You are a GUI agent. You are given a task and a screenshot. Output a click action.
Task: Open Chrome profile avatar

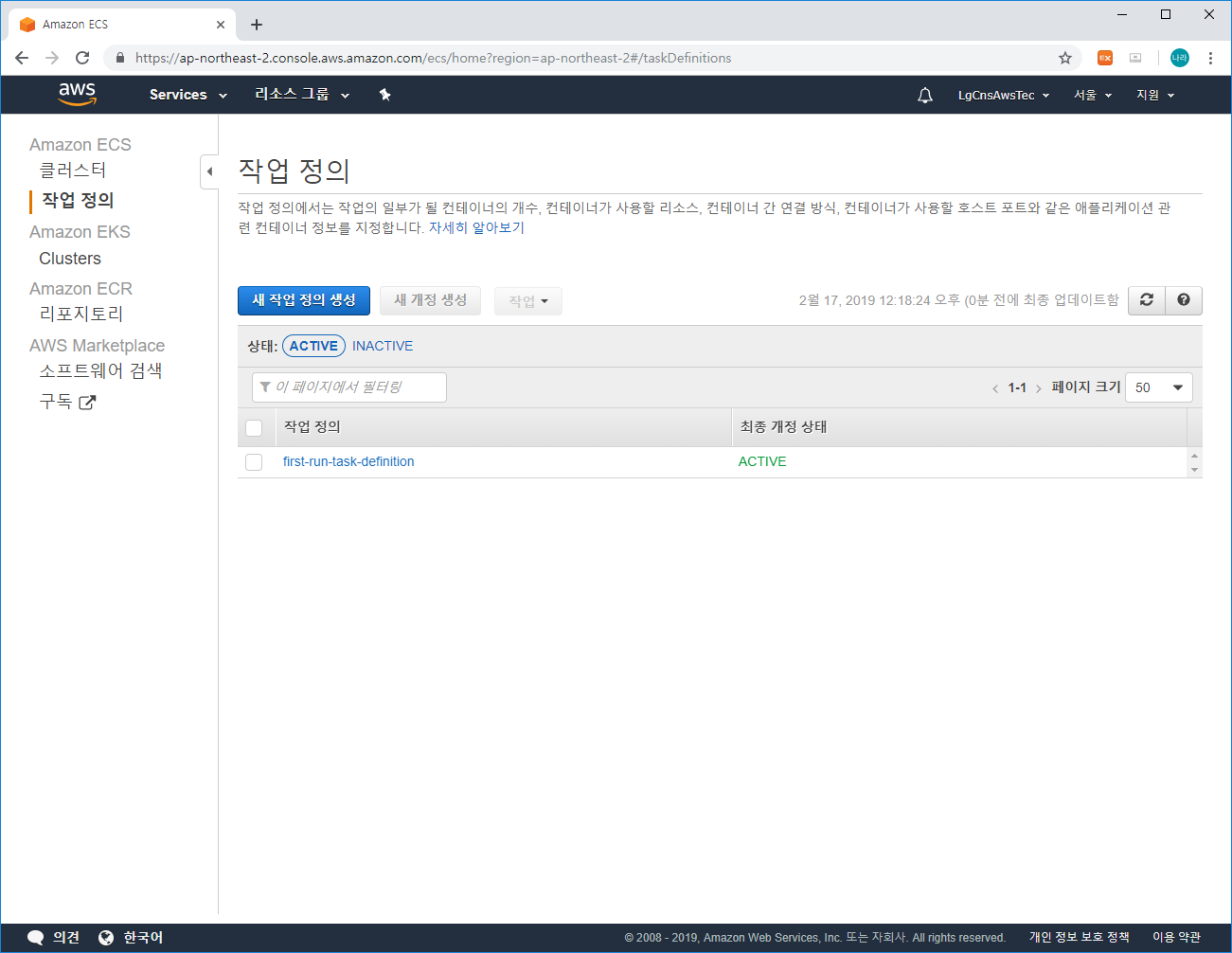[x=1180, y=58]
